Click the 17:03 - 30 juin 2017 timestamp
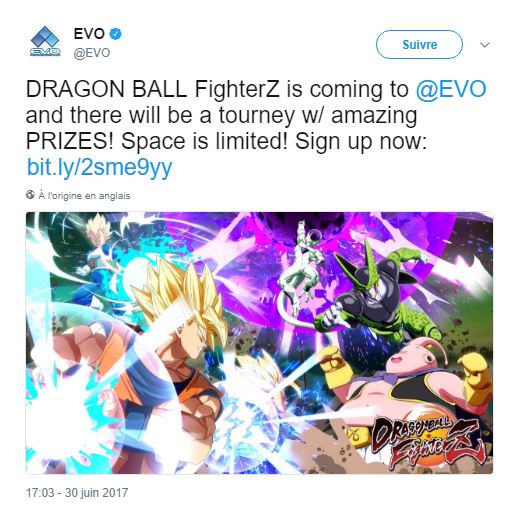The width and height of the screenshot is (510, 505). pos(77,493)
